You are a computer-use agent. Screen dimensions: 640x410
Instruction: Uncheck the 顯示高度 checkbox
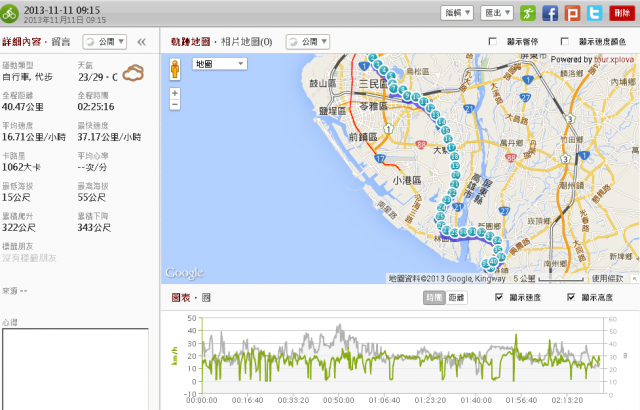[571, 297]
